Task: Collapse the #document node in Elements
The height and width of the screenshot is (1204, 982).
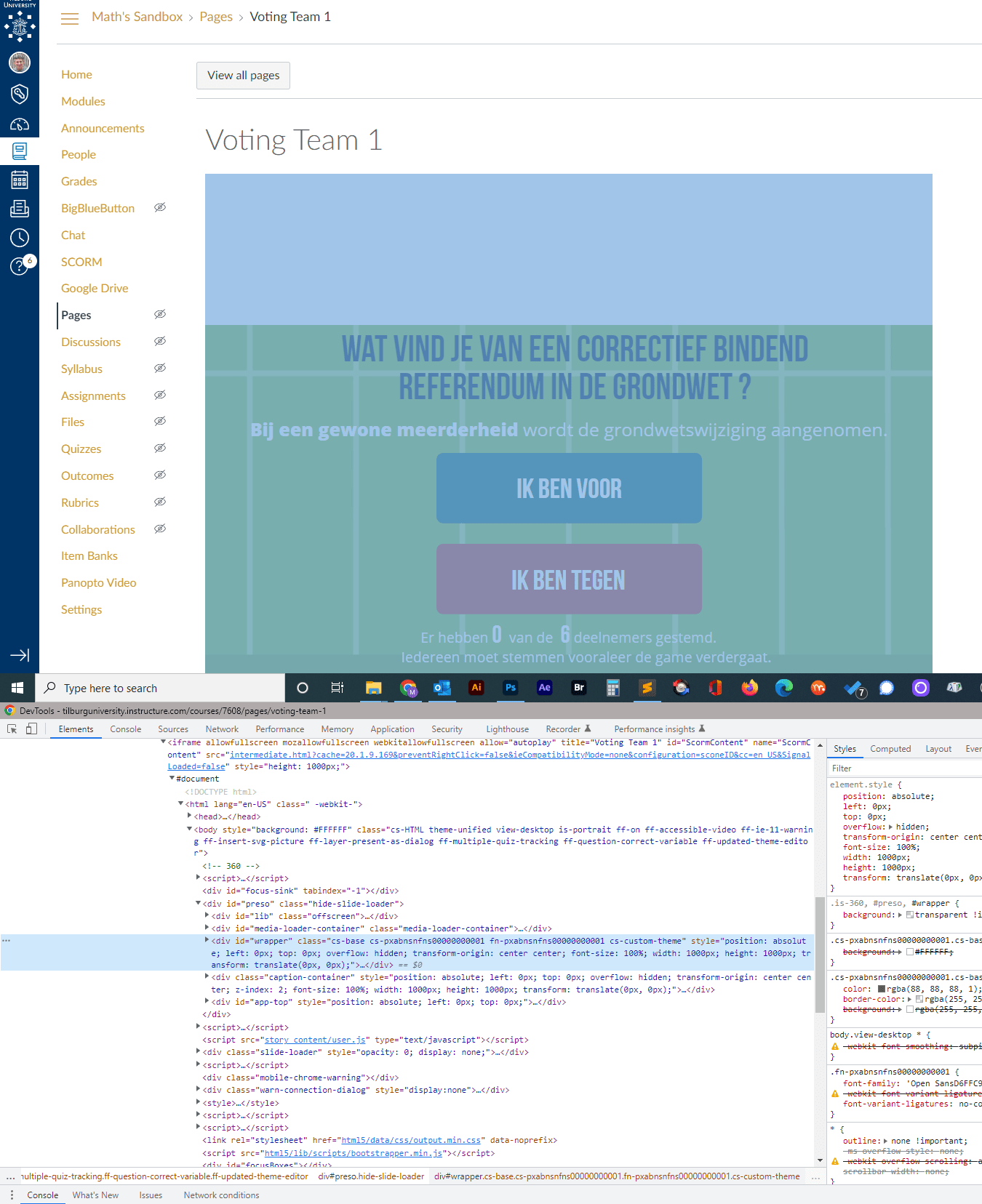Action: pos(172,779)
